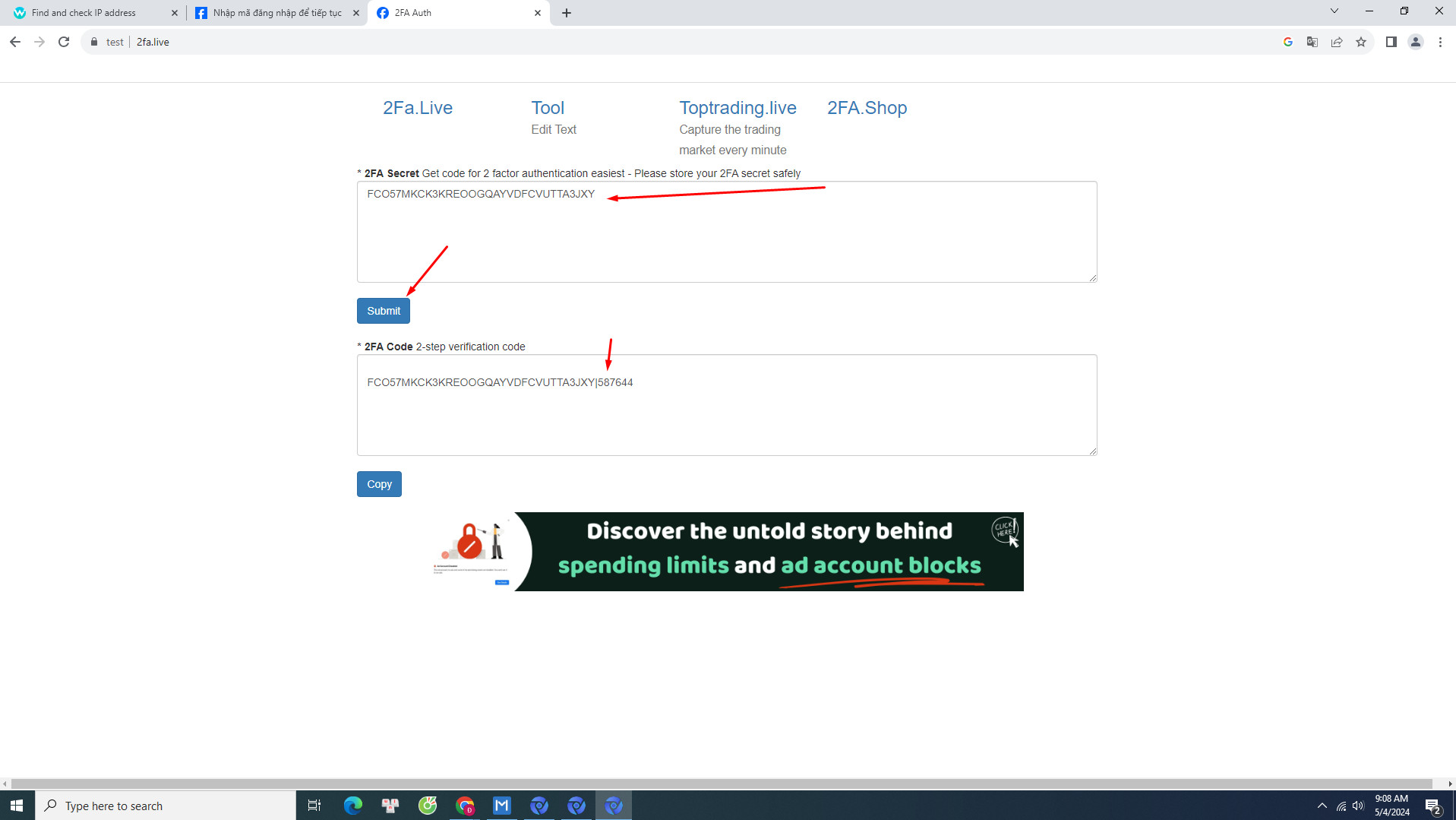Open Chrome's three-dot customize menu
The width and height of the screenshot is (1456, 820).
[1441, 42]
